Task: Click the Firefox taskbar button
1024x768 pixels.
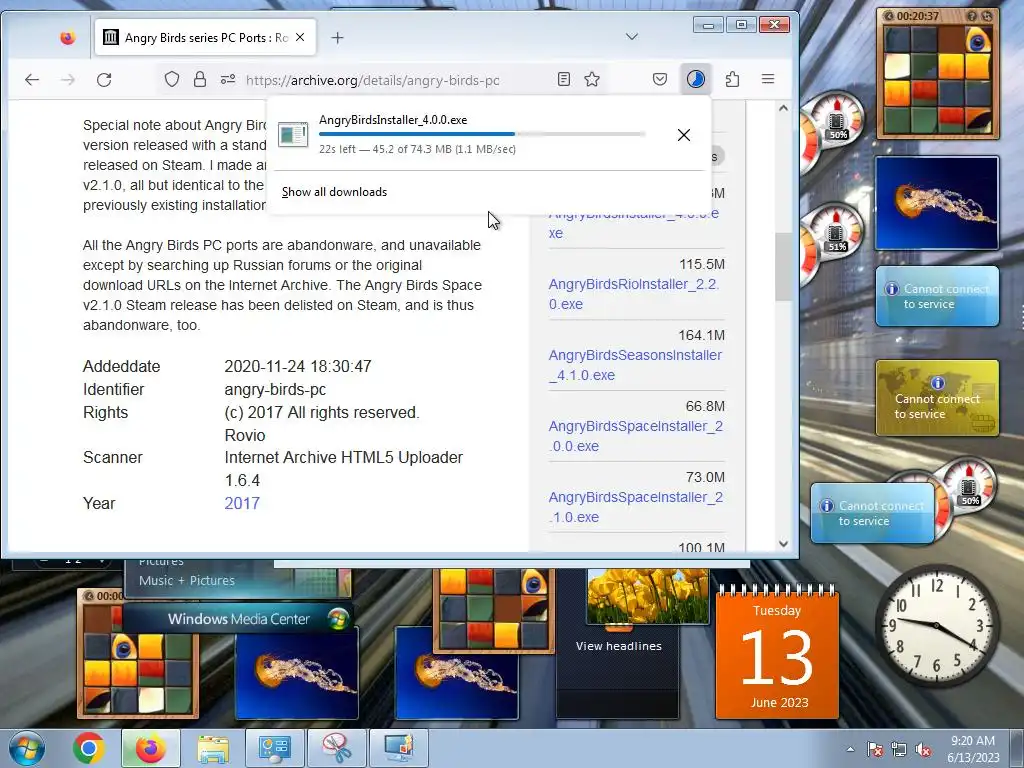Action: 150,748
